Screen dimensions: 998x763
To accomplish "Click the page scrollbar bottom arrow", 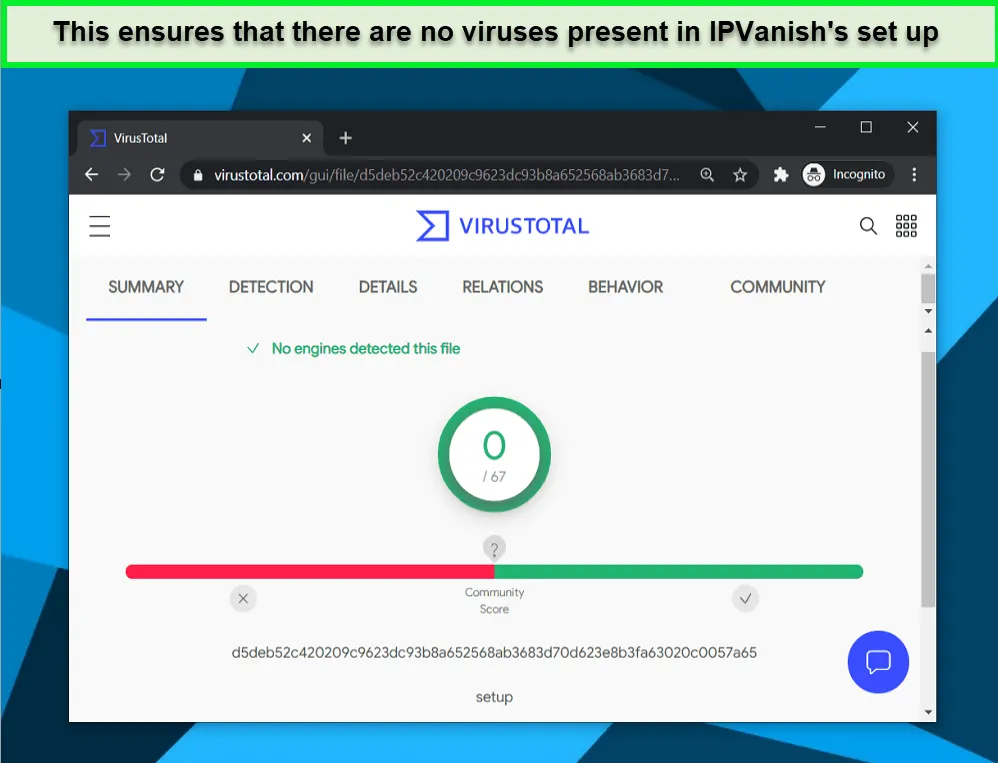I will point(928,712).
